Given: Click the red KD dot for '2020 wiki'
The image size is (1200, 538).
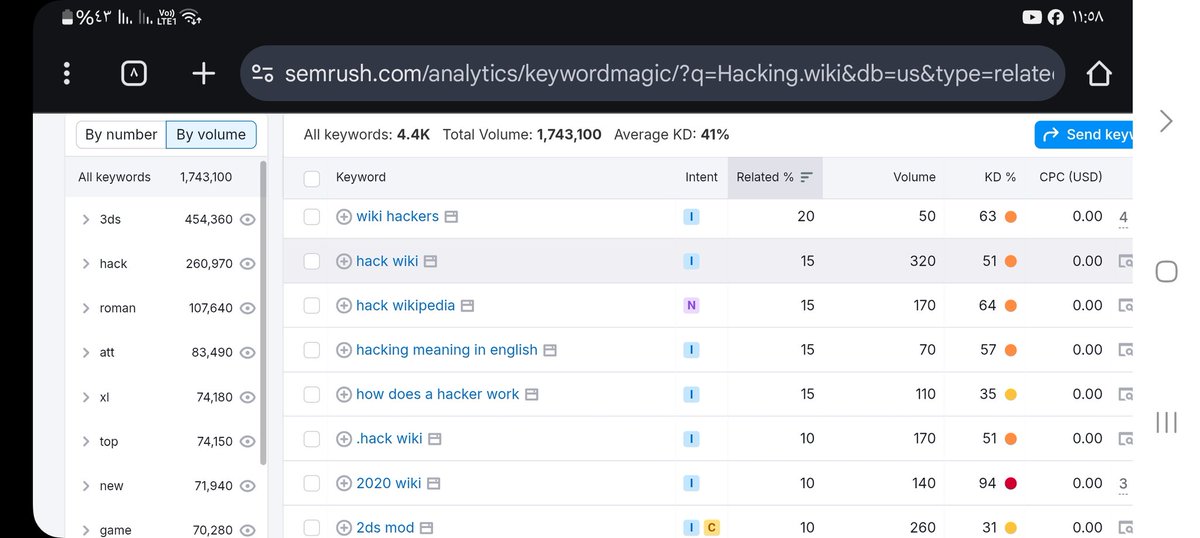Looking at the screenshot, I should [1010, 483].
